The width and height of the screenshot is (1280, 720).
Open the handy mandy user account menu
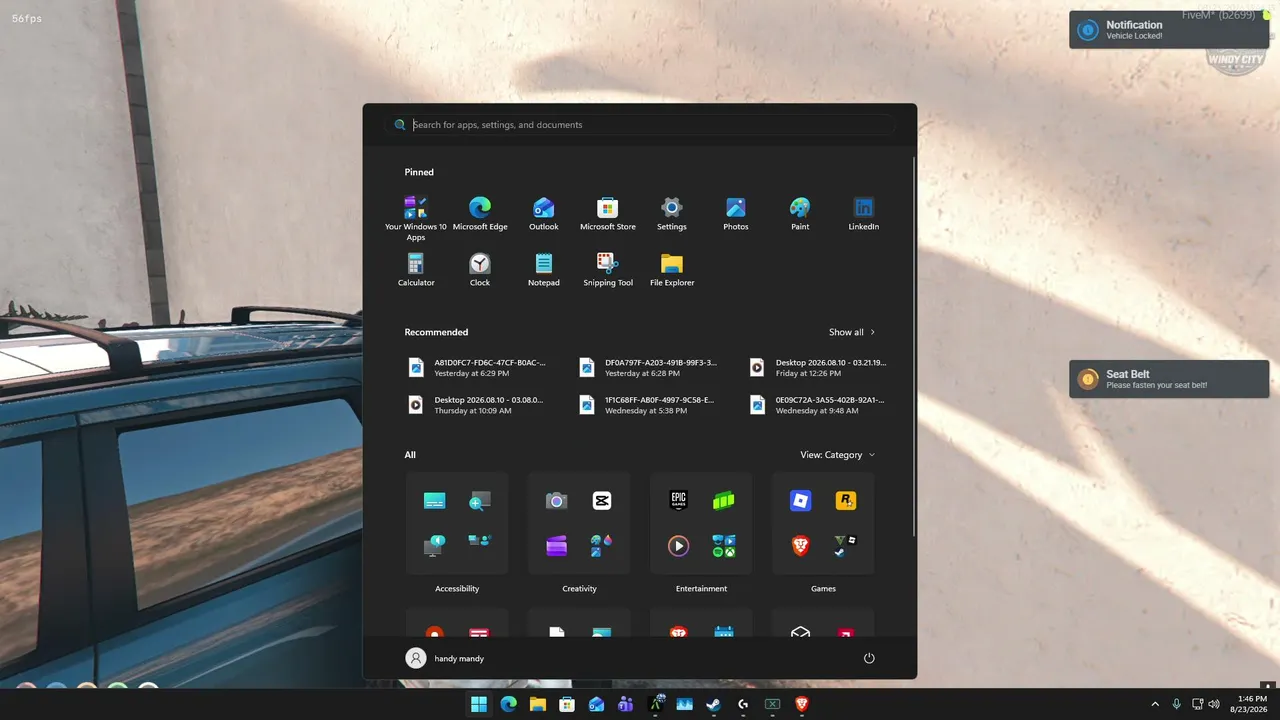(x=446, y=658)
